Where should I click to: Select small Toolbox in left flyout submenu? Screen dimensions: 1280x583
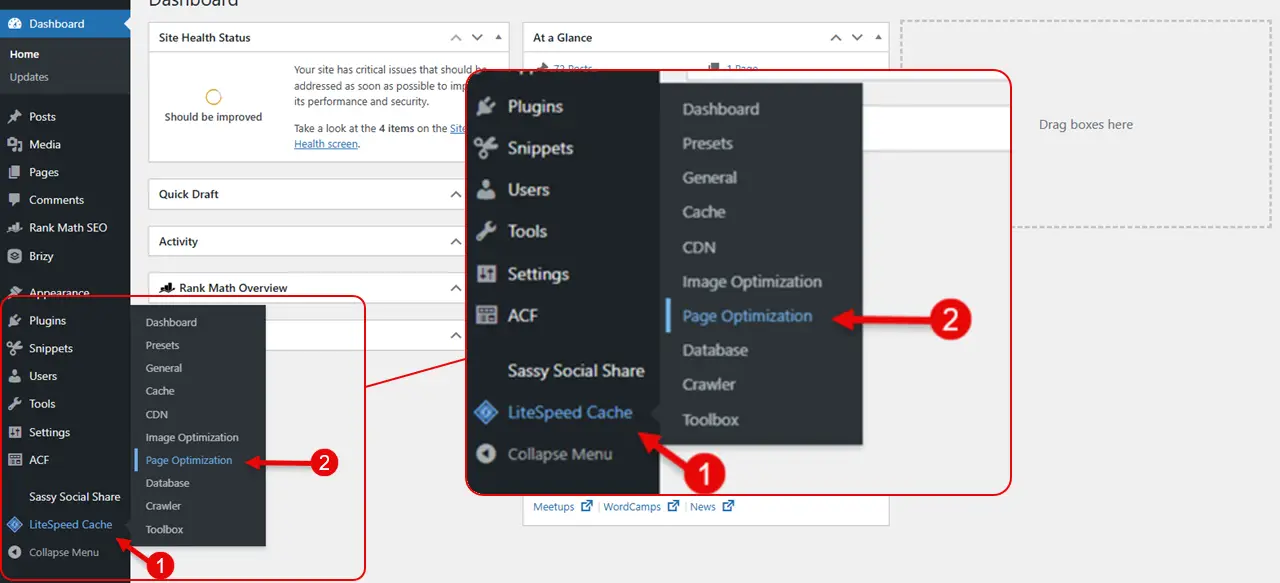pos(165,529)
